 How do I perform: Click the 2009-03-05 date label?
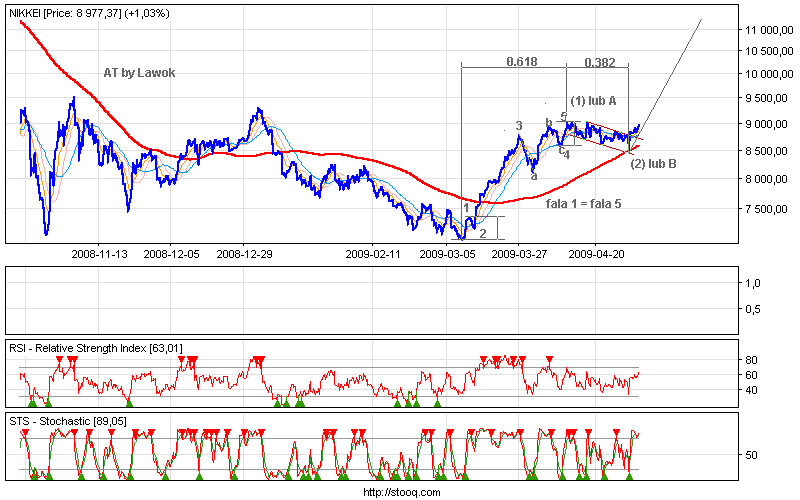[x=447, y=254]
